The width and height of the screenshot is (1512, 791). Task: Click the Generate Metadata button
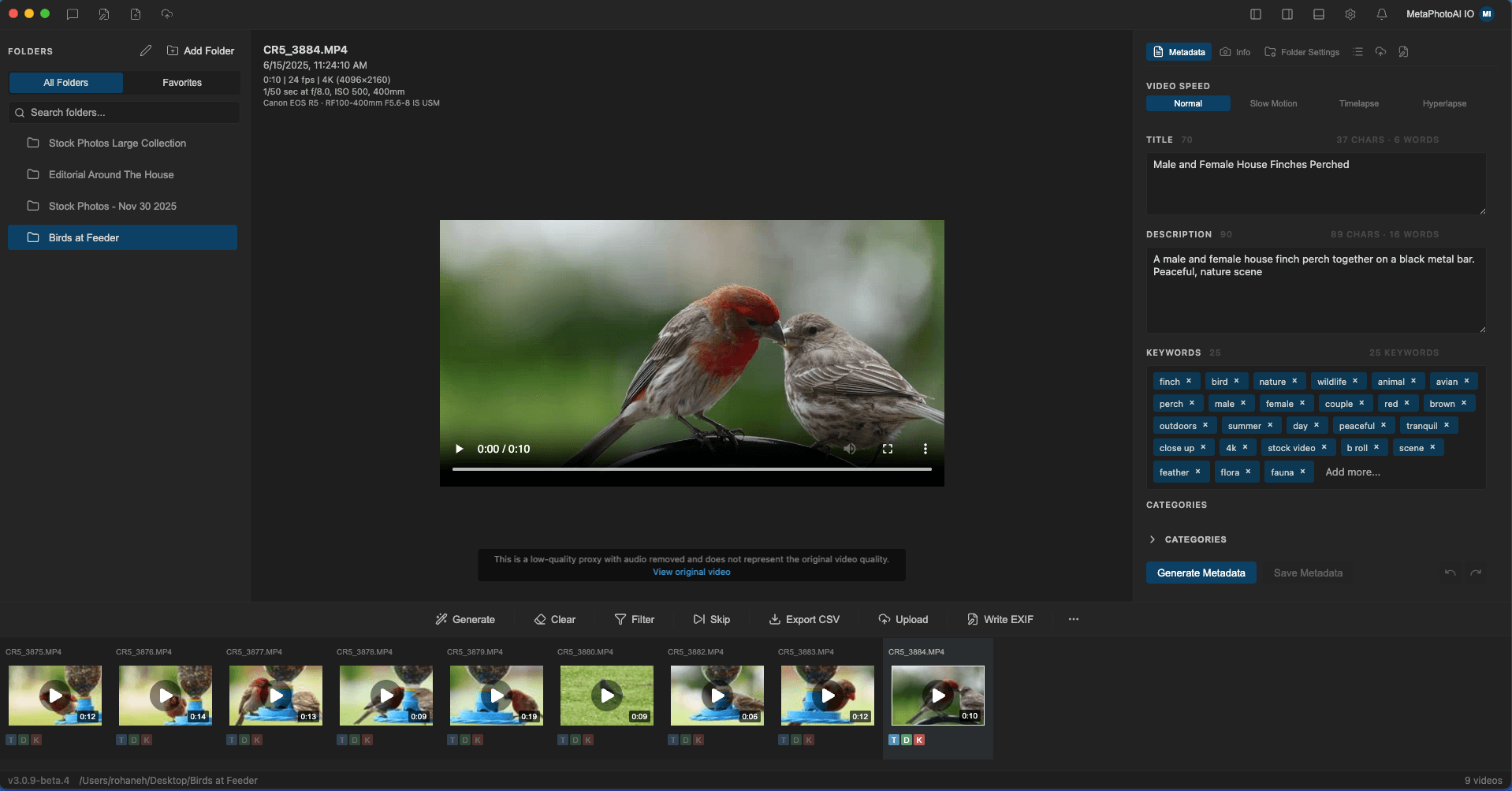point(1201,573)
